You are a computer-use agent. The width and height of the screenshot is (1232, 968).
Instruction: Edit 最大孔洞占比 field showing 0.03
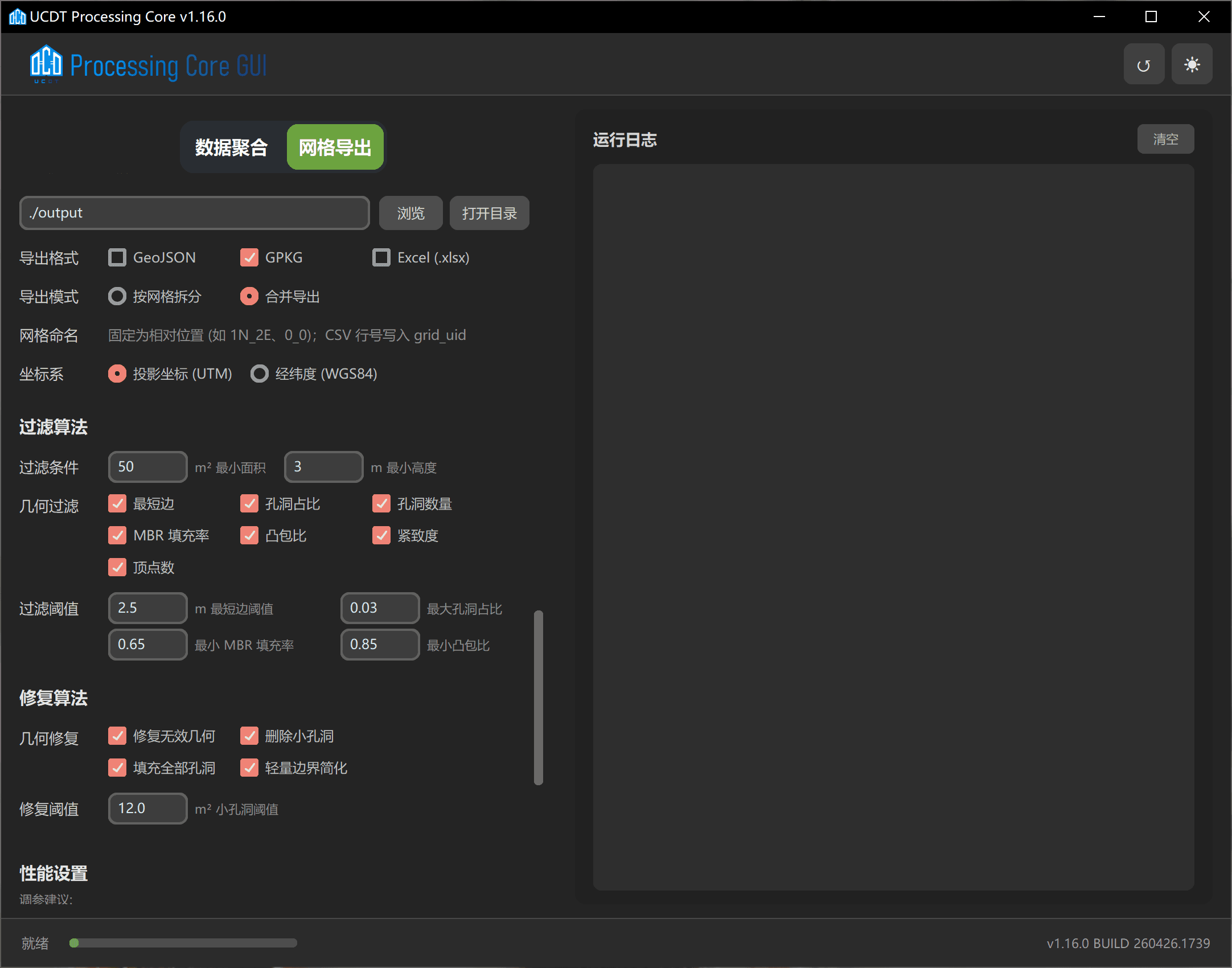(x=380, y=608)
